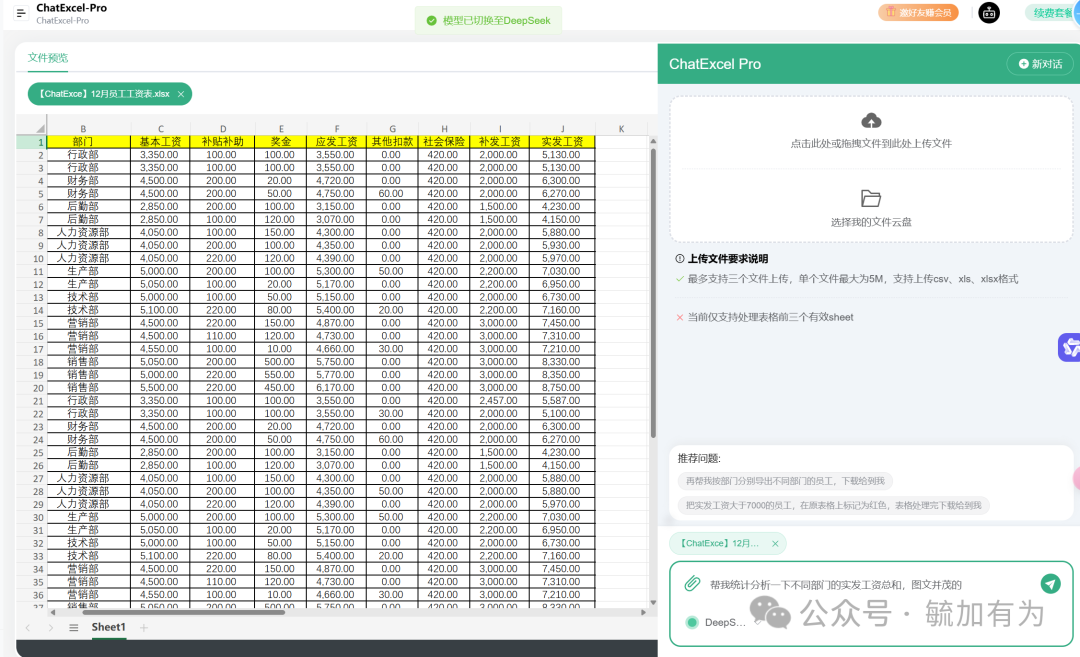Image resolution: width=1080 pixels, height=657 pixels.
Task: Click the 续费套餐 renew button
Action: coord(1052,12)
